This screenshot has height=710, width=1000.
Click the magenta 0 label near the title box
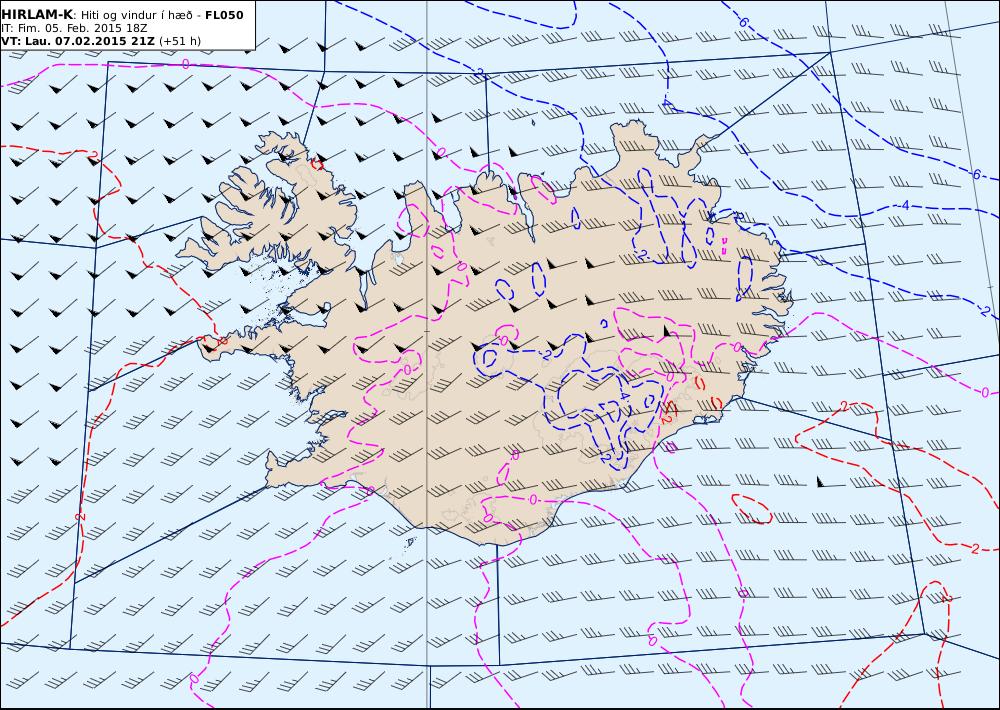[x=186, y=64]
